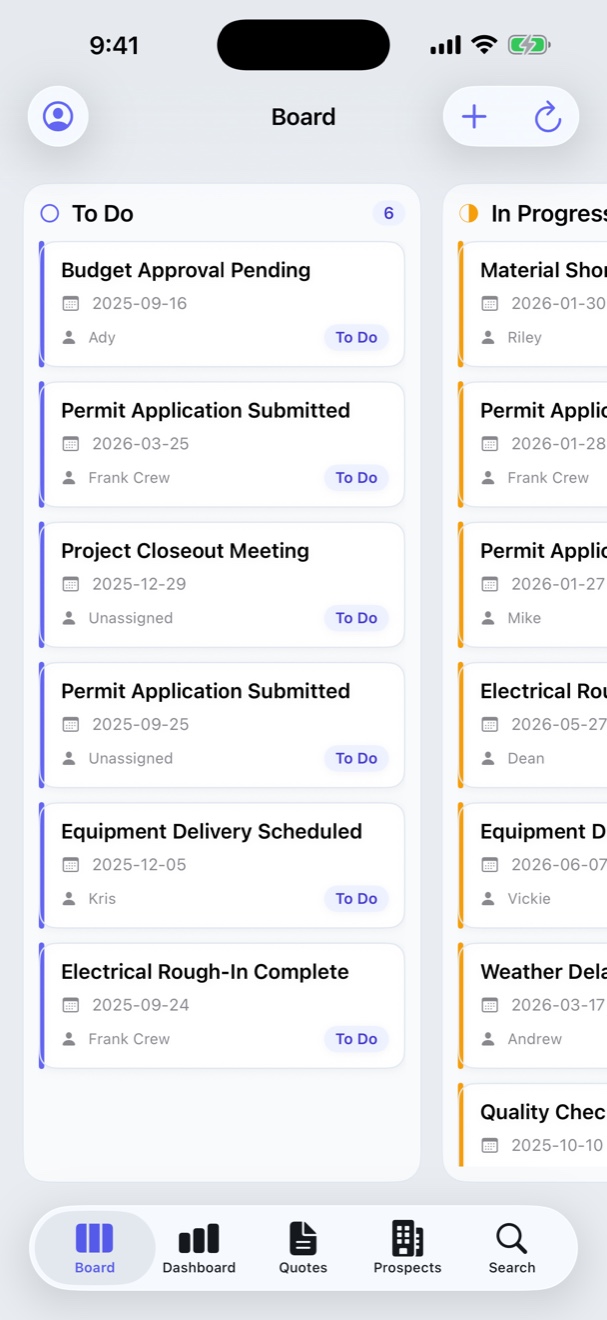Screen dimensions: 607x1320
Task: Switch to the Prospects tab
Action: pos(407,1248)
